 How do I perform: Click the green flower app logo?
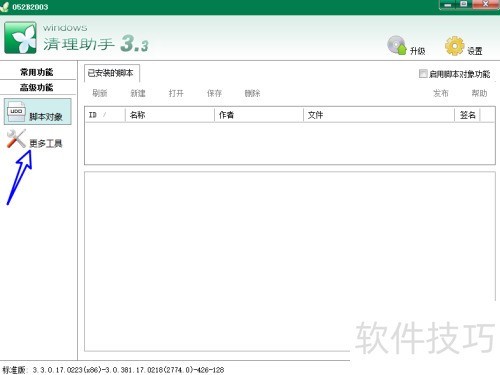(20, 37)
